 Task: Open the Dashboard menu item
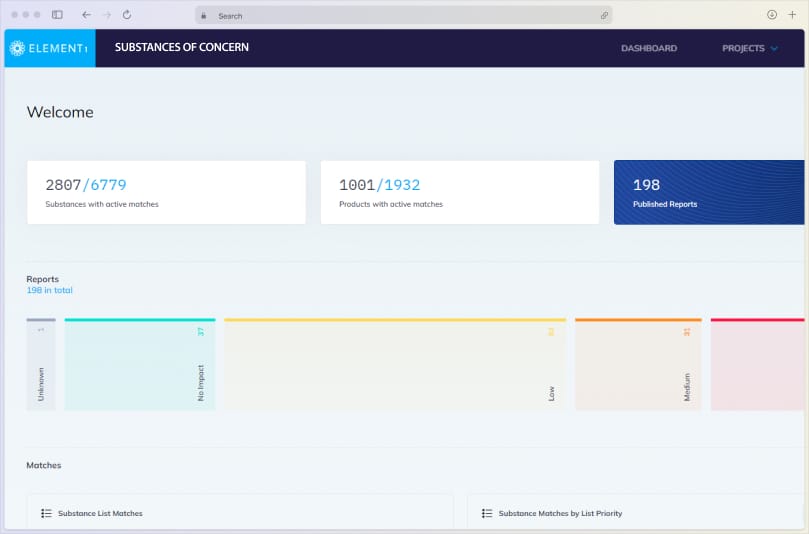tap(649, 48)
